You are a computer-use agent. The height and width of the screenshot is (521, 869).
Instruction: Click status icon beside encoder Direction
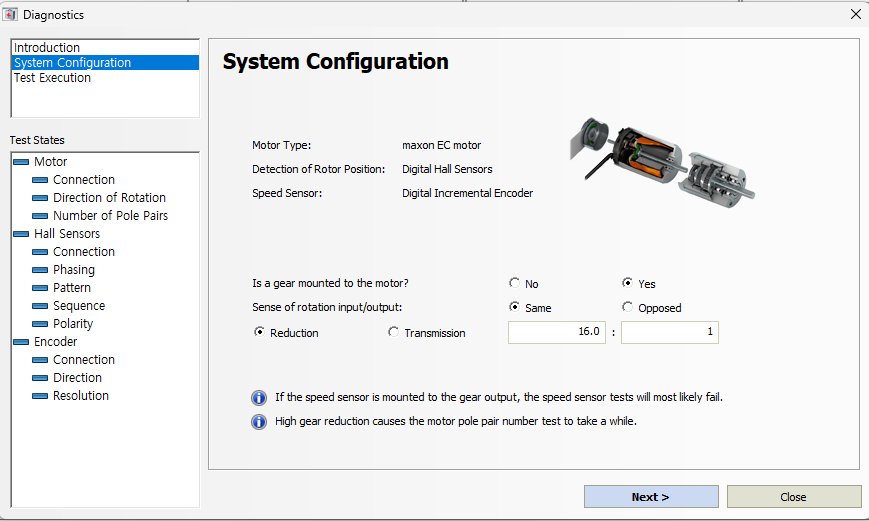pyautogui.click(x=40, y=378)
